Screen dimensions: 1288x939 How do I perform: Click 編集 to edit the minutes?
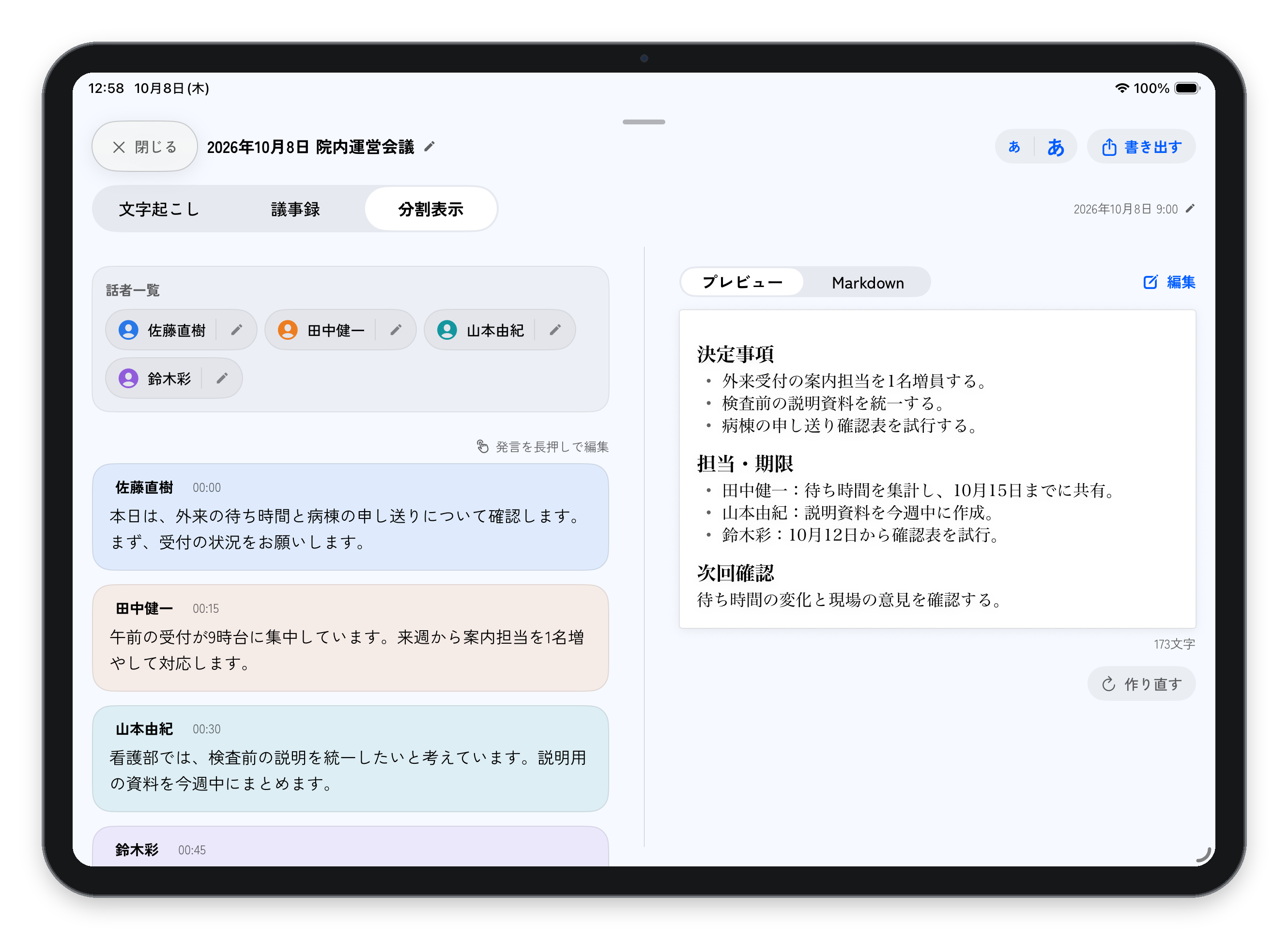coord(1169,282)
